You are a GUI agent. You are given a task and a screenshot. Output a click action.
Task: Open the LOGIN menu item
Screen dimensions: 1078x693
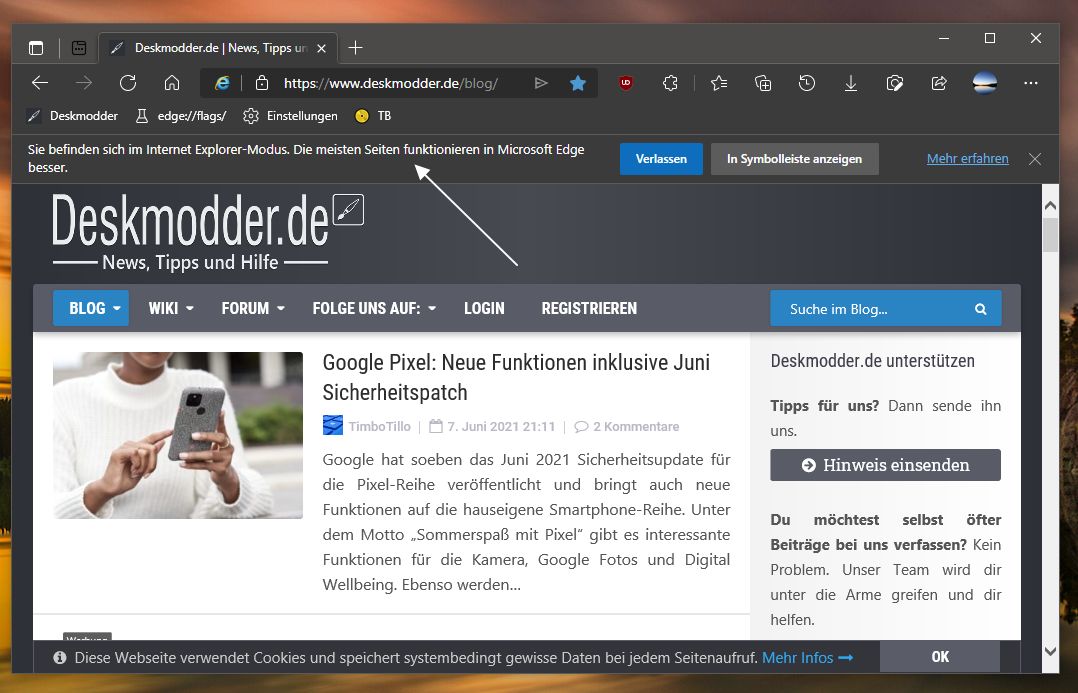tap(484, 308)
